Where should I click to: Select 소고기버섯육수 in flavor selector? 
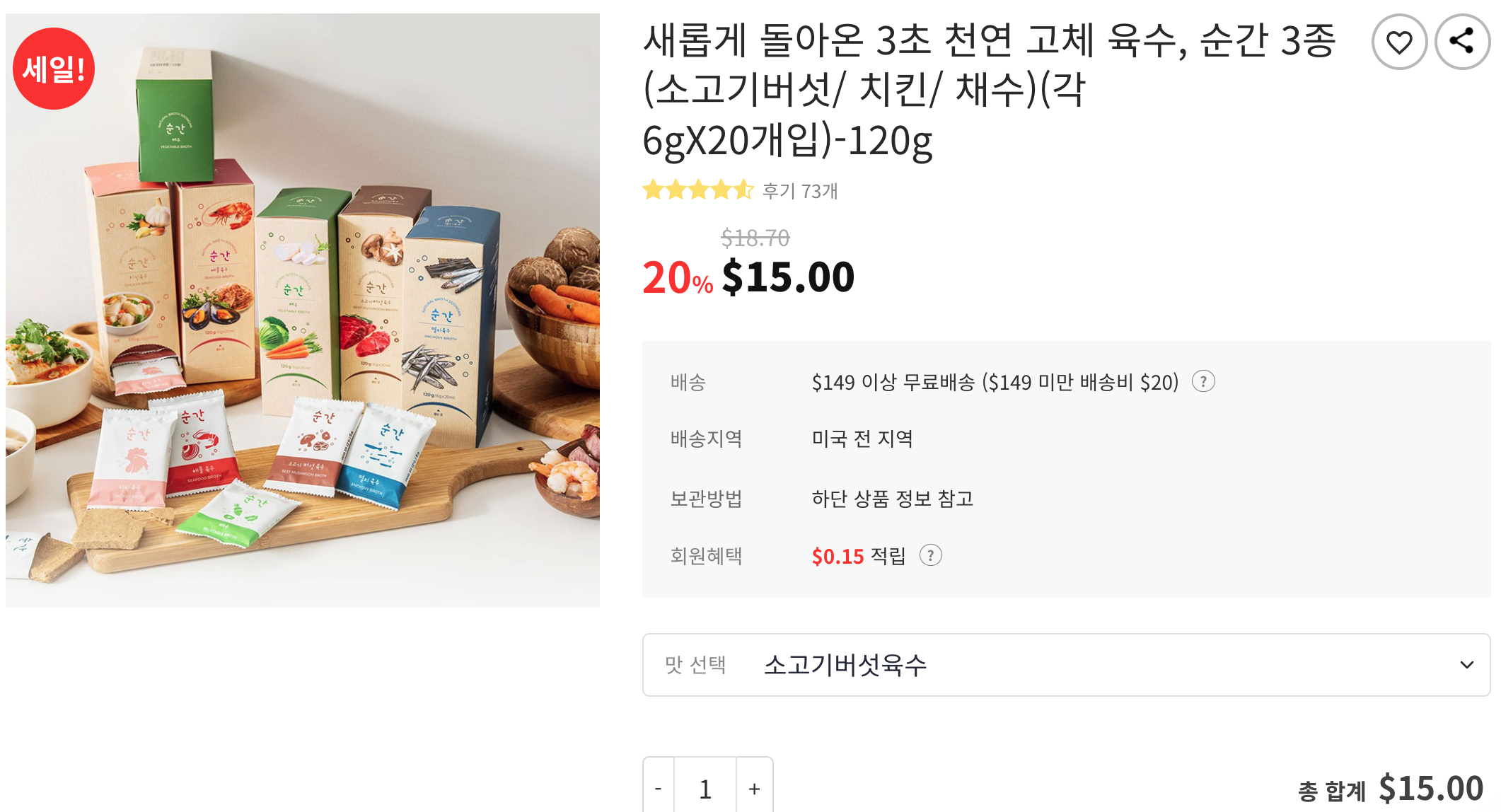(845, 665)
